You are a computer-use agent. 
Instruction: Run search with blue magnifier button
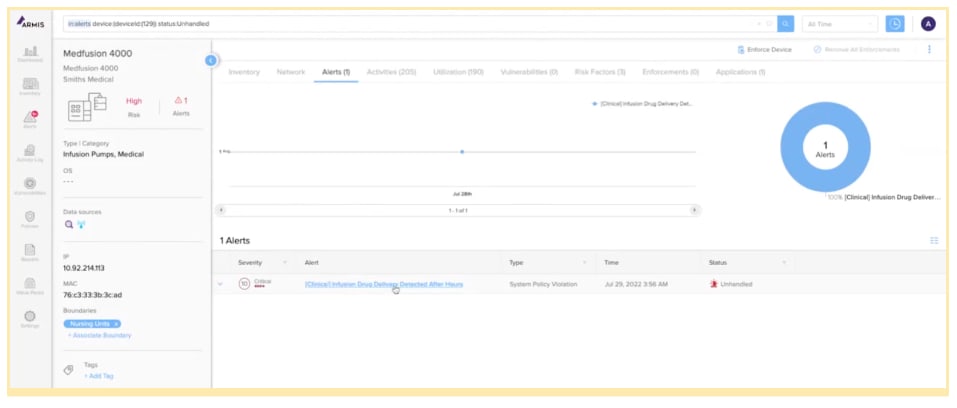785,24
